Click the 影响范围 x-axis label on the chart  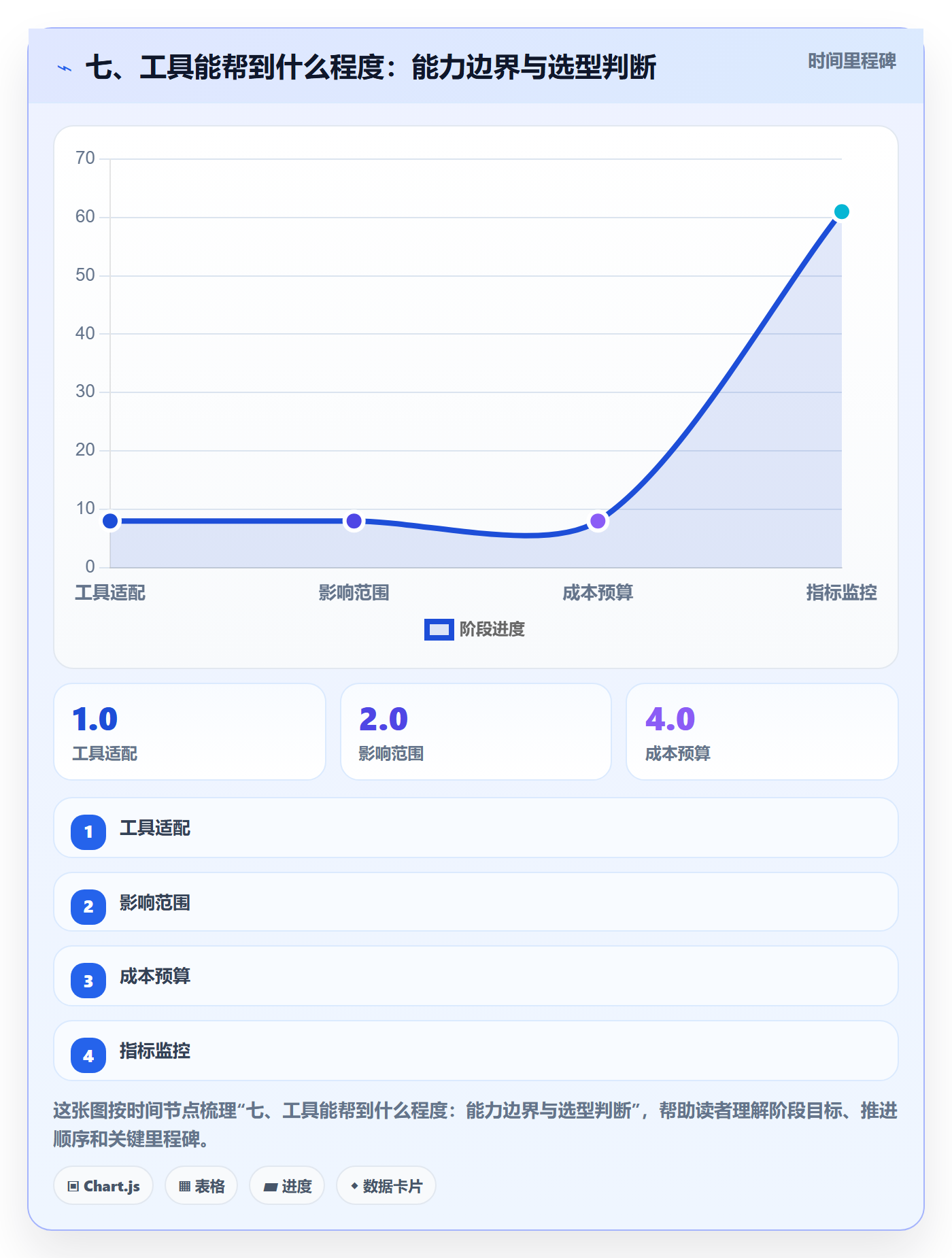tap(354, 593)
